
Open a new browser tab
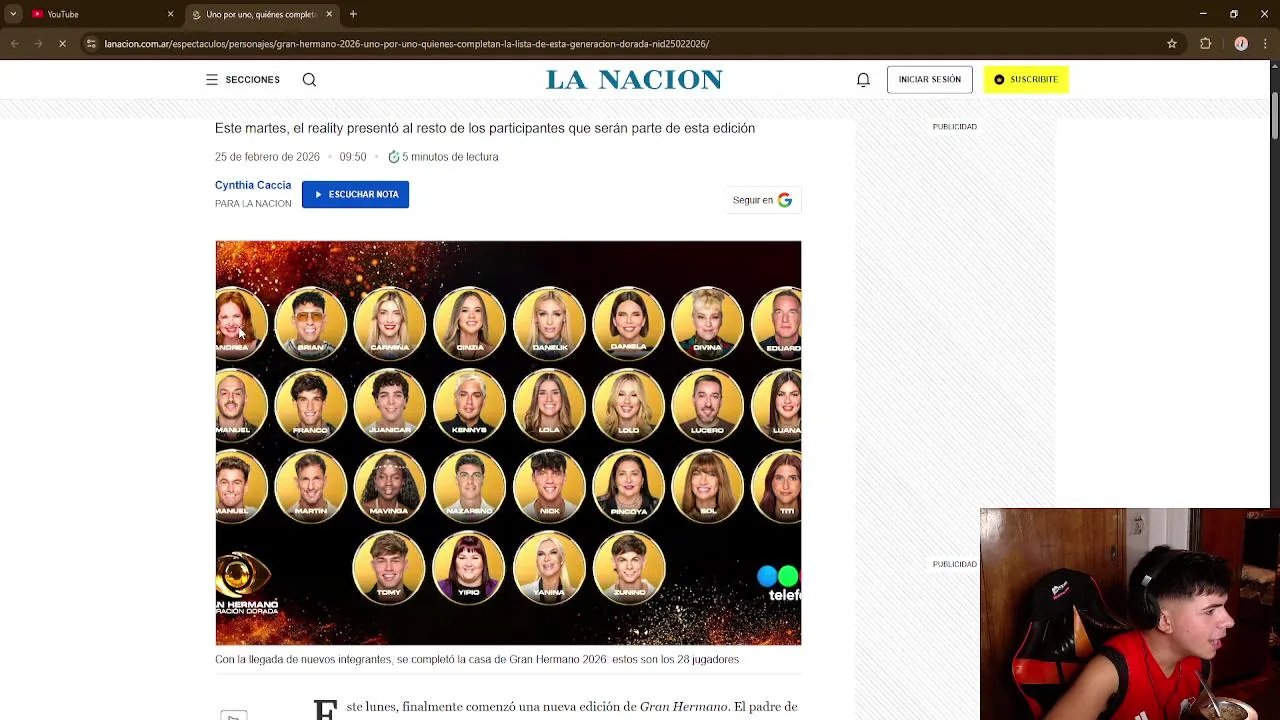[x=353, y=14]
